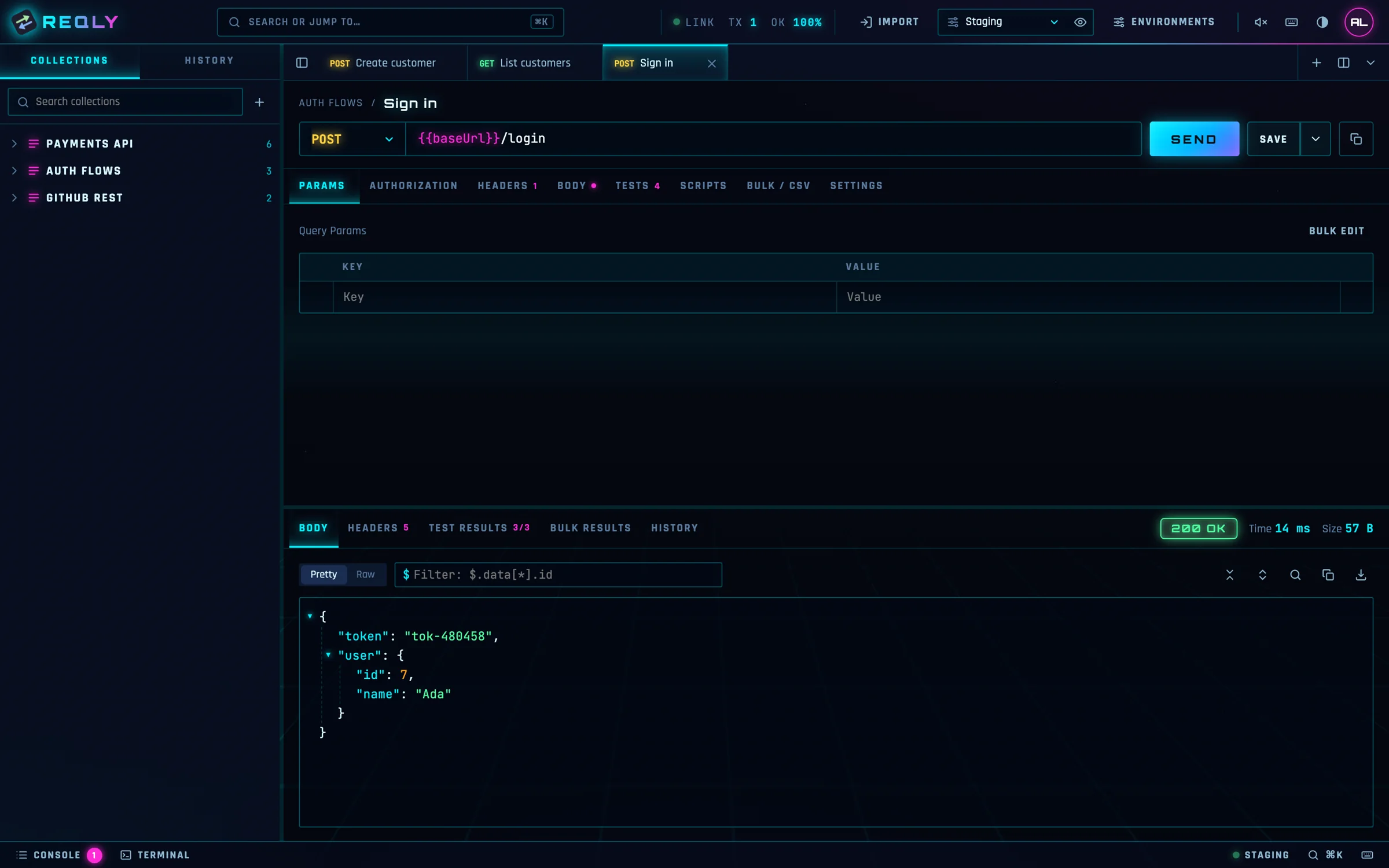
Task: Toggle the sidebar panel icon
Action: click(302, 62)
